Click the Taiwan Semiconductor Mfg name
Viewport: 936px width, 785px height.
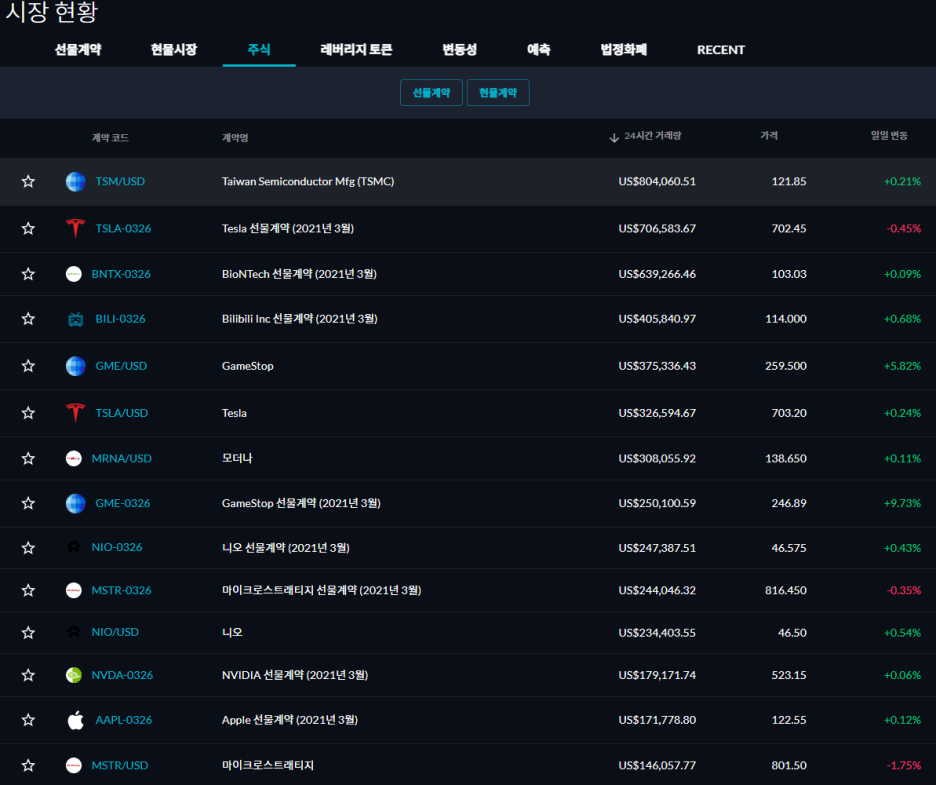pyautogui.click(x=308, y=181)
